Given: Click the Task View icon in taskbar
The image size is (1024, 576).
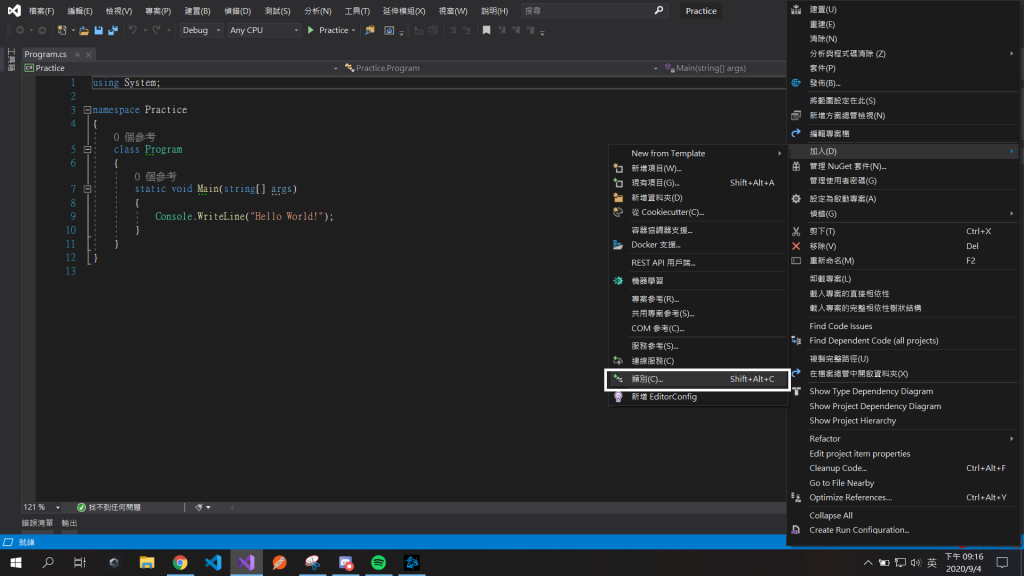Looking at the screenshot, I should pos(80,562).
